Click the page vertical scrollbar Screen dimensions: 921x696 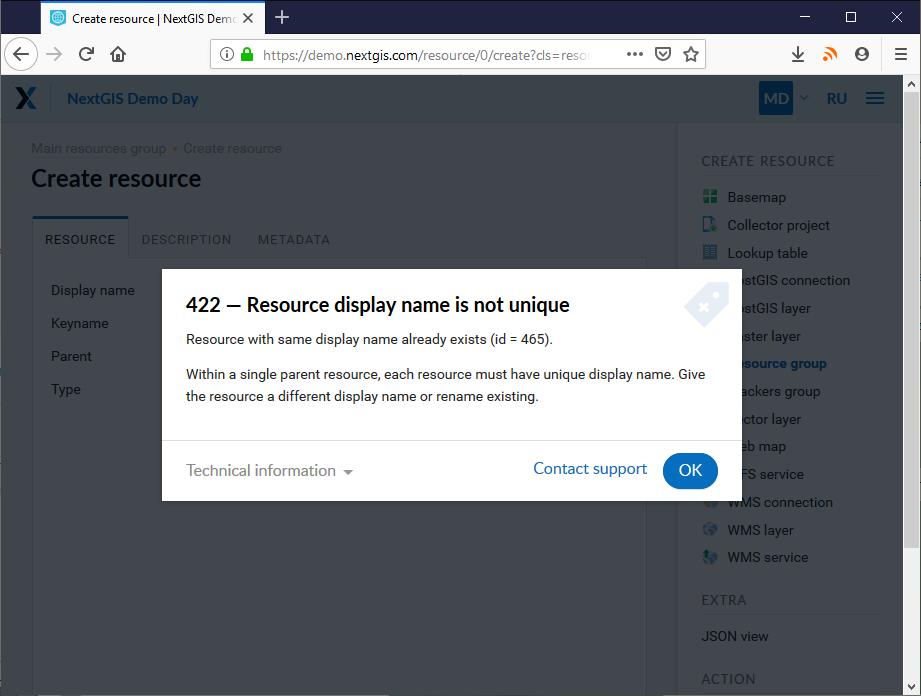911,320
